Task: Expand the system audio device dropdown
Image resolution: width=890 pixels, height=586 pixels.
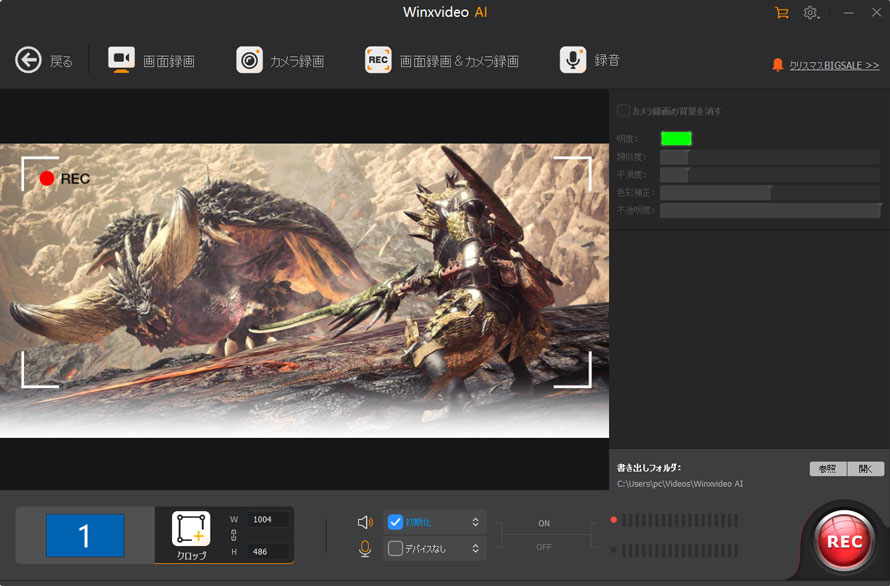Action: click(x=476, y=522)
